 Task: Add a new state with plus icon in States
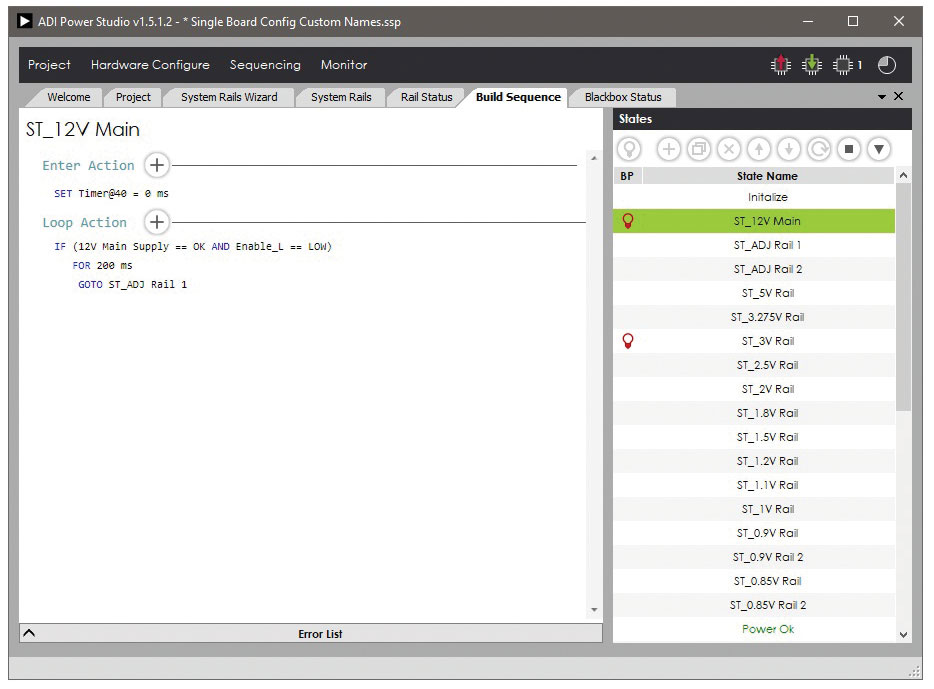click(668, 149)
